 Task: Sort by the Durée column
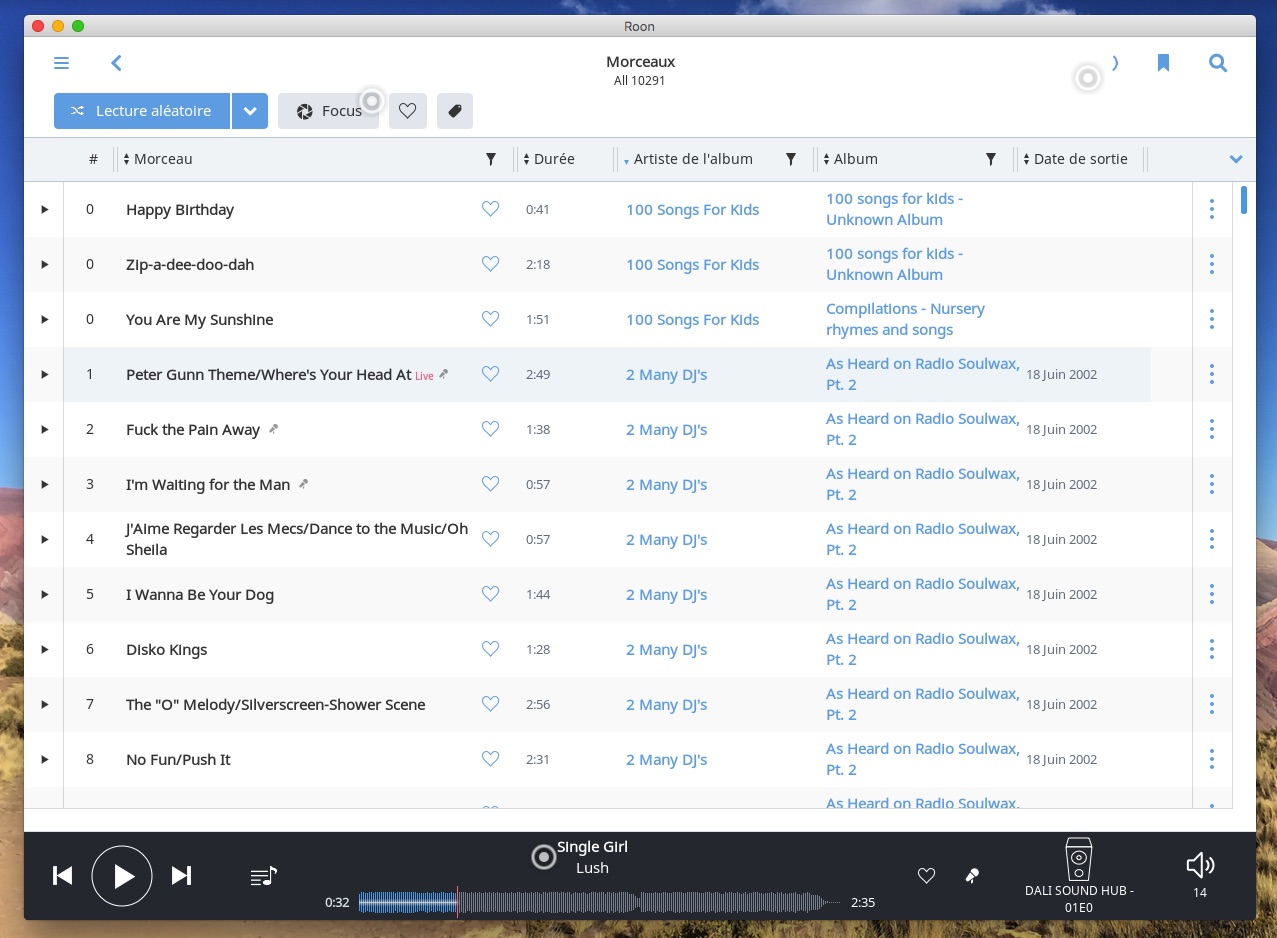click(x=549, y=159)
